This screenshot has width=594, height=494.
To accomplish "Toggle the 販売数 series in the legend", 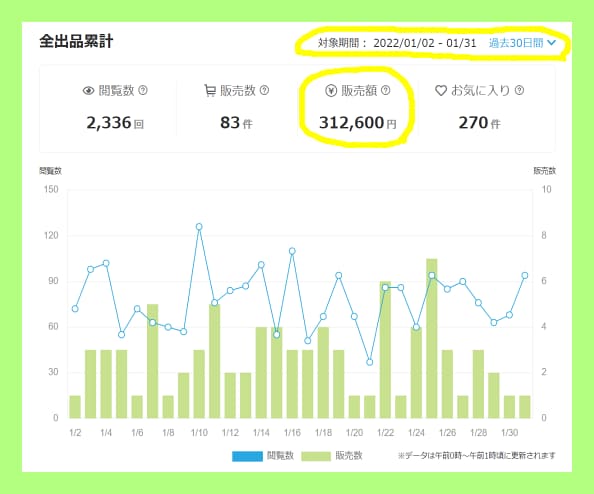I will pyautogui.click(x=332, y=456).
